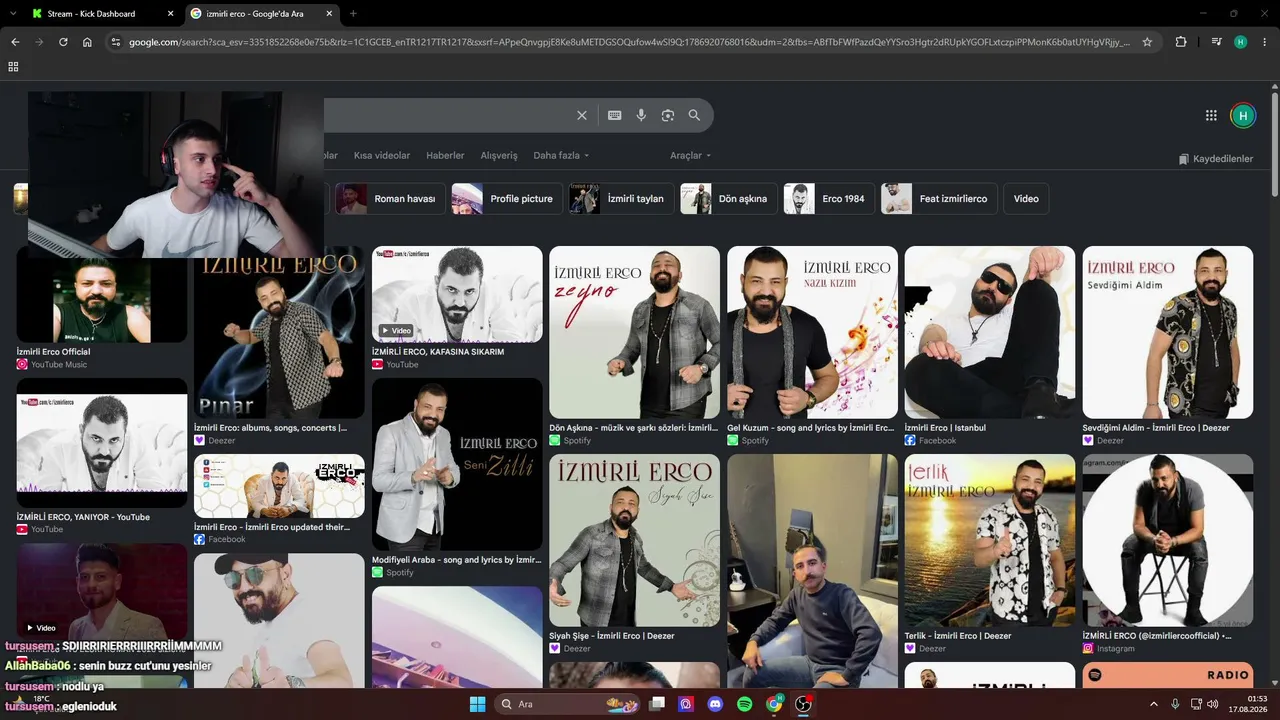This screenshot has width=1280, height=720.
Task: Filter images by Roman havası chip
Action: pos(389,199)
